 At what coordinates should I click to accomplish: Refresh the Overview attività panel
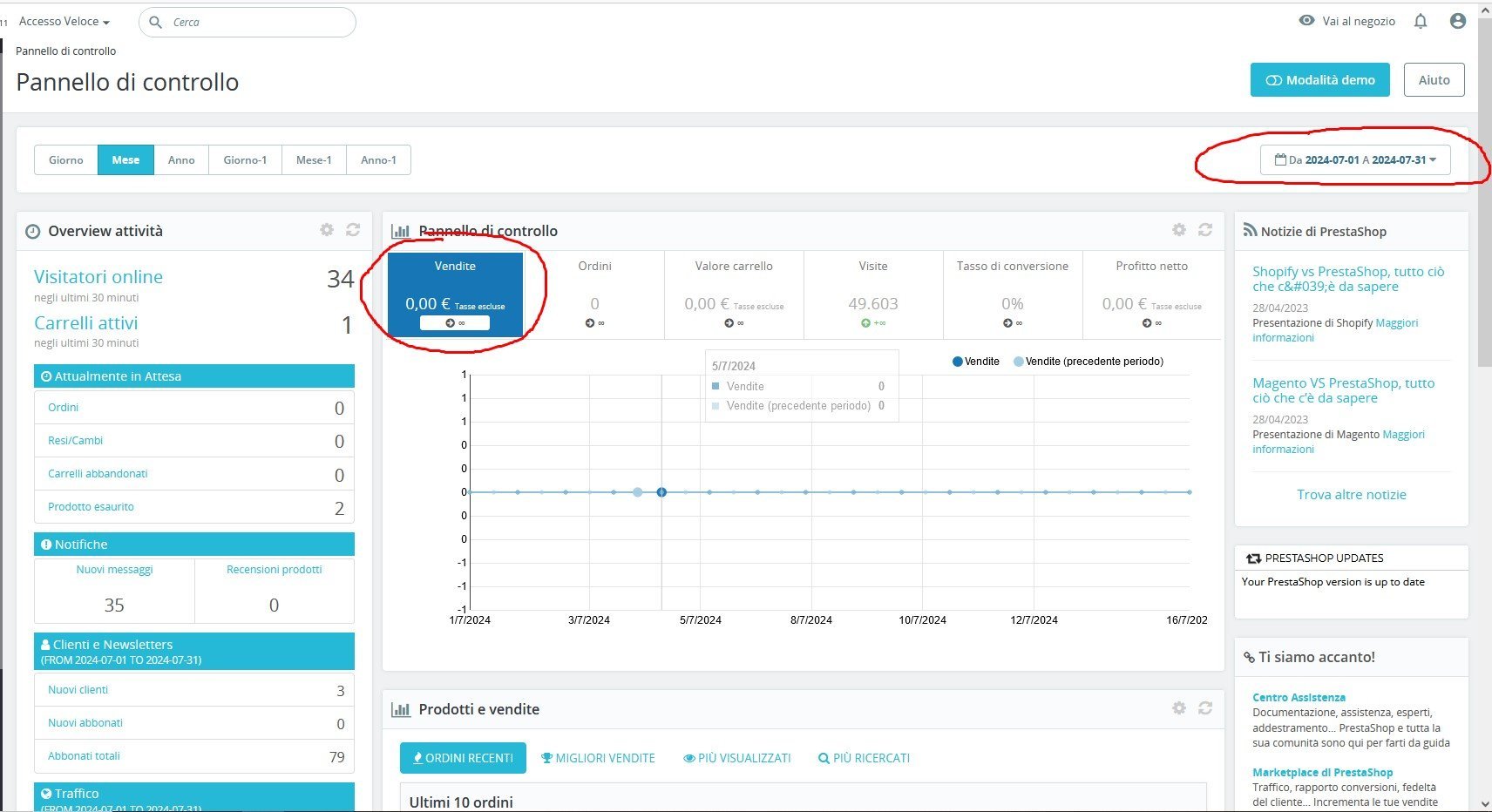[353, 230]
